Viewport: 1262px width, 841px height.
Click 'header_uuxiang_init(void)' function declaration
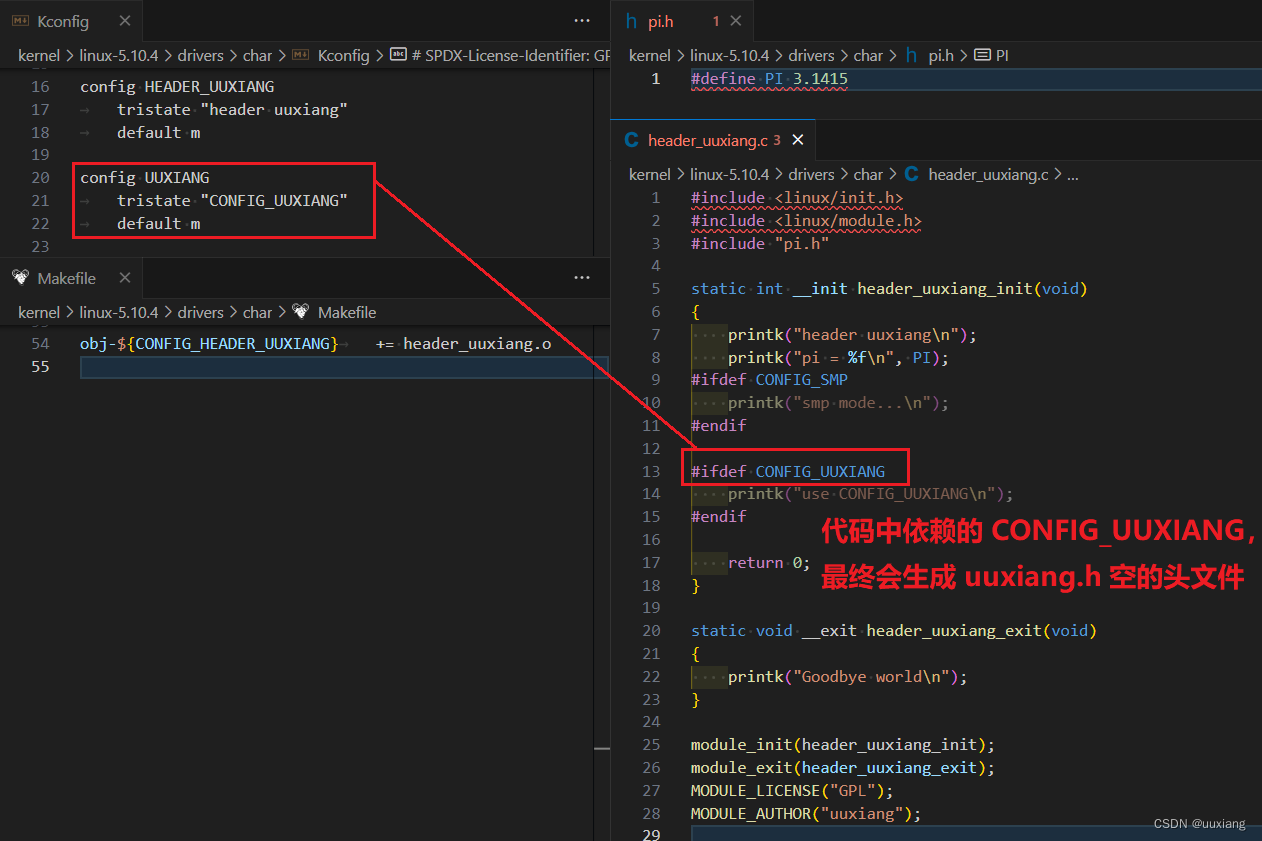[972, 289]
